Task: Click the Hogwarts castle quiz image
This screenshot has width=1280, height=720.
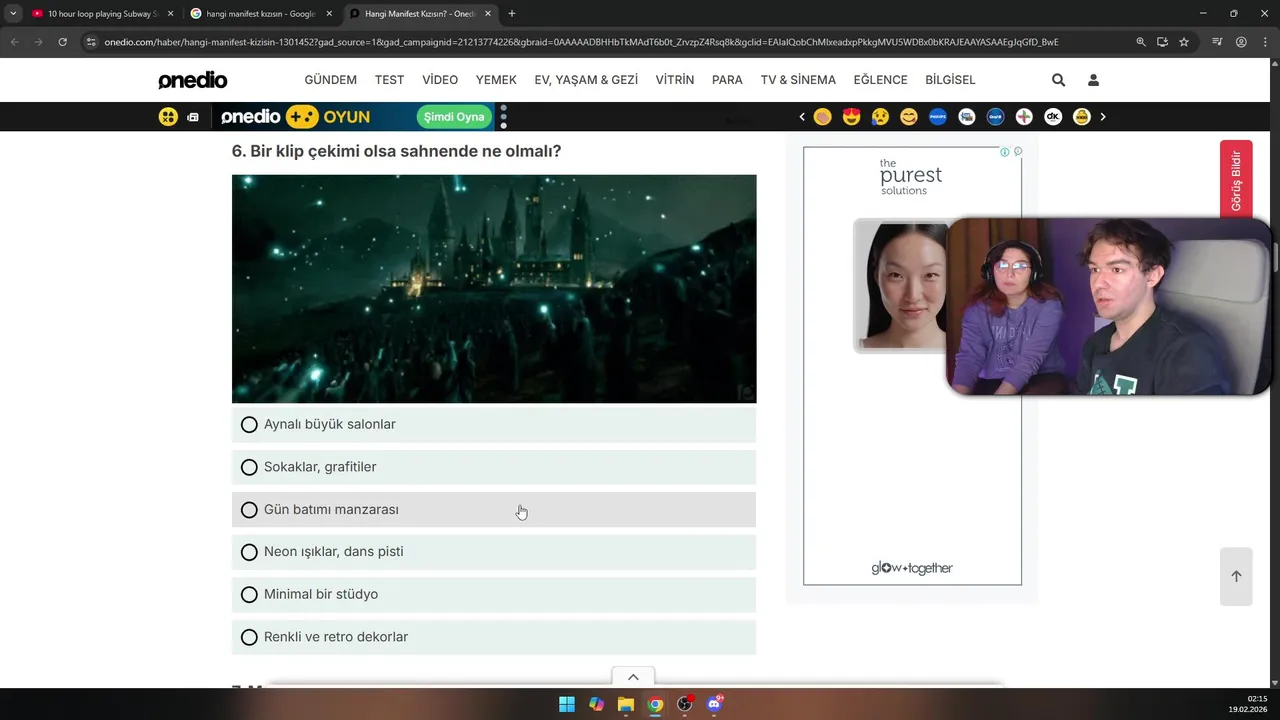Action: 494,289
